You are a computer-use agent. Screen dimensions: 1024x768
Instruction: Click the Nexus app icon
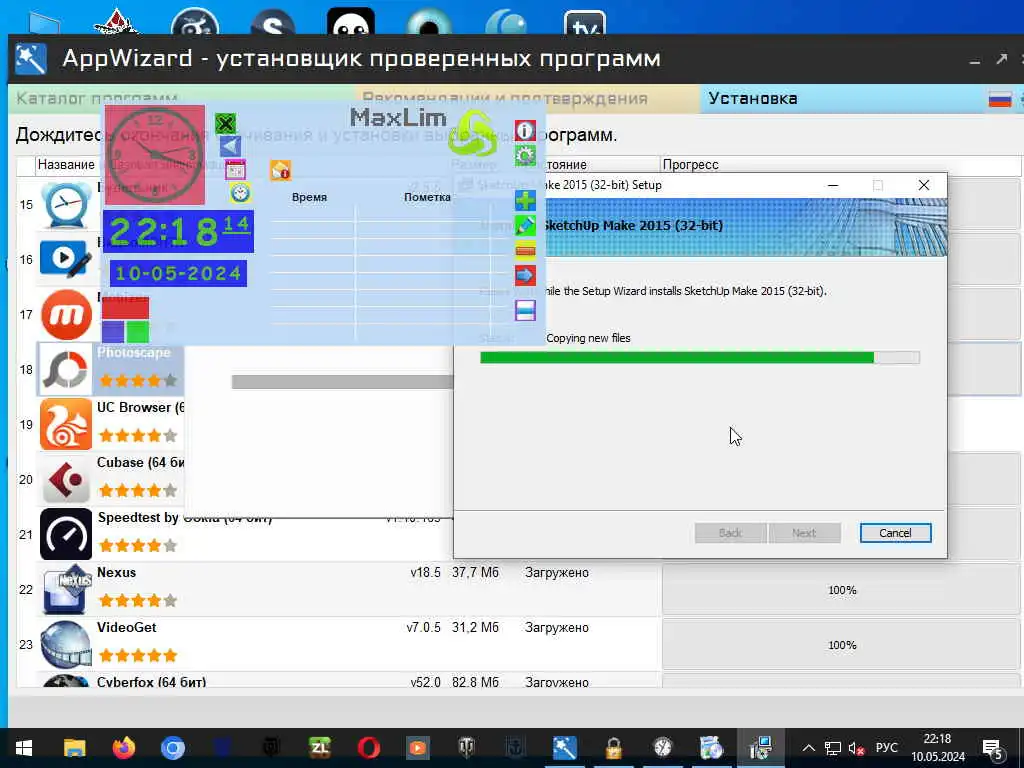click(65, 589)
